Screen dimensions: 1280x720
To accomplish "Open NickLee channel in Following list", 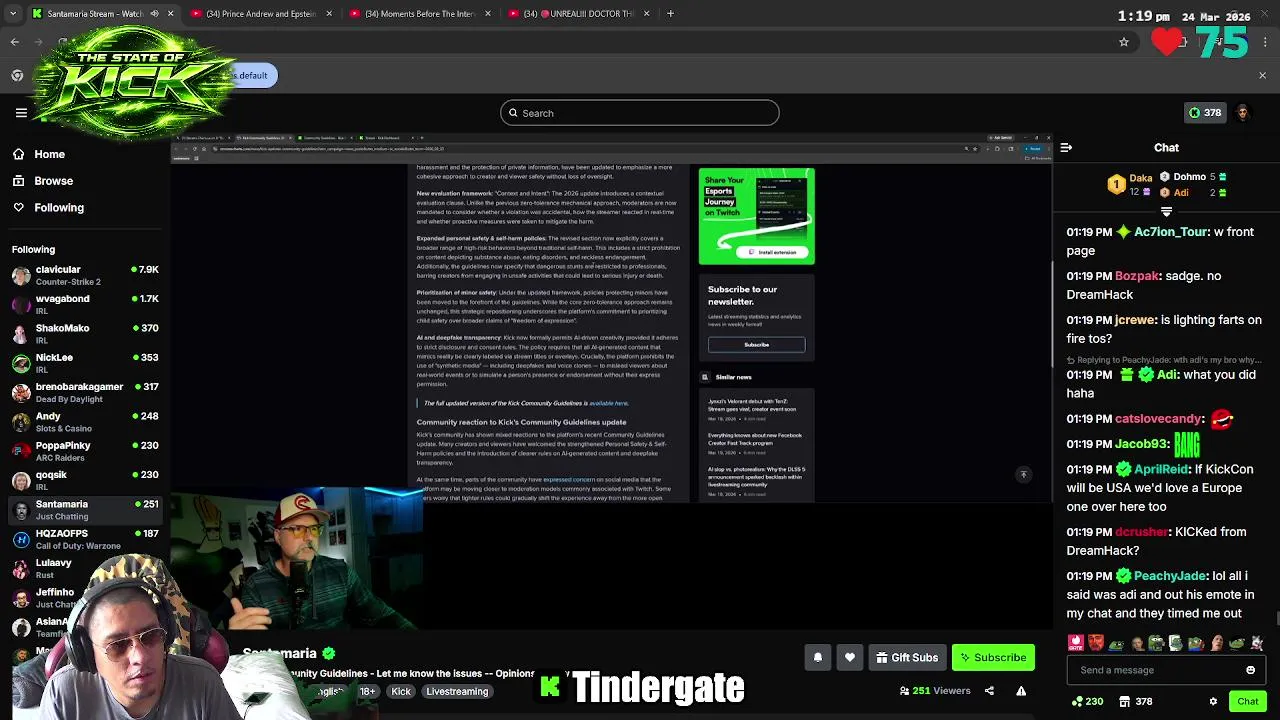I will (85, 363).
